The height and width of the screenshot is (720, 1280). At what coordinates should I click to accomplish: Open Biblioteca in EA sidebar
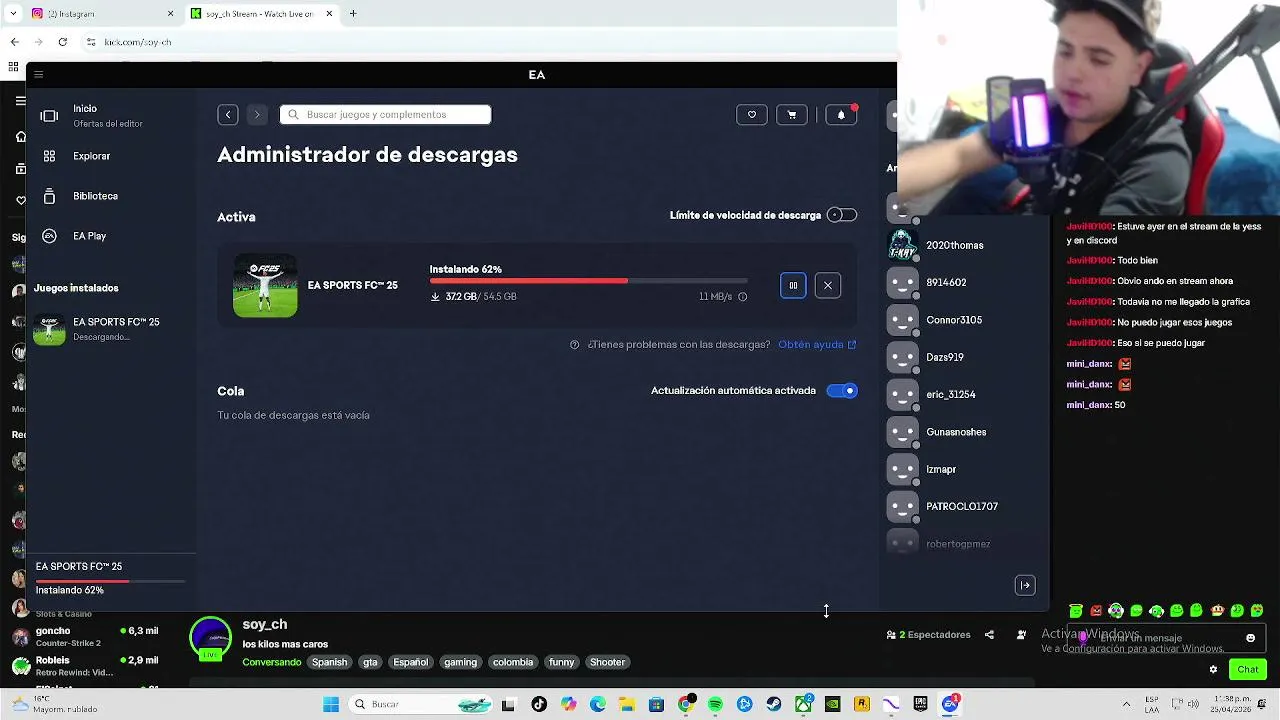[95, 196]
